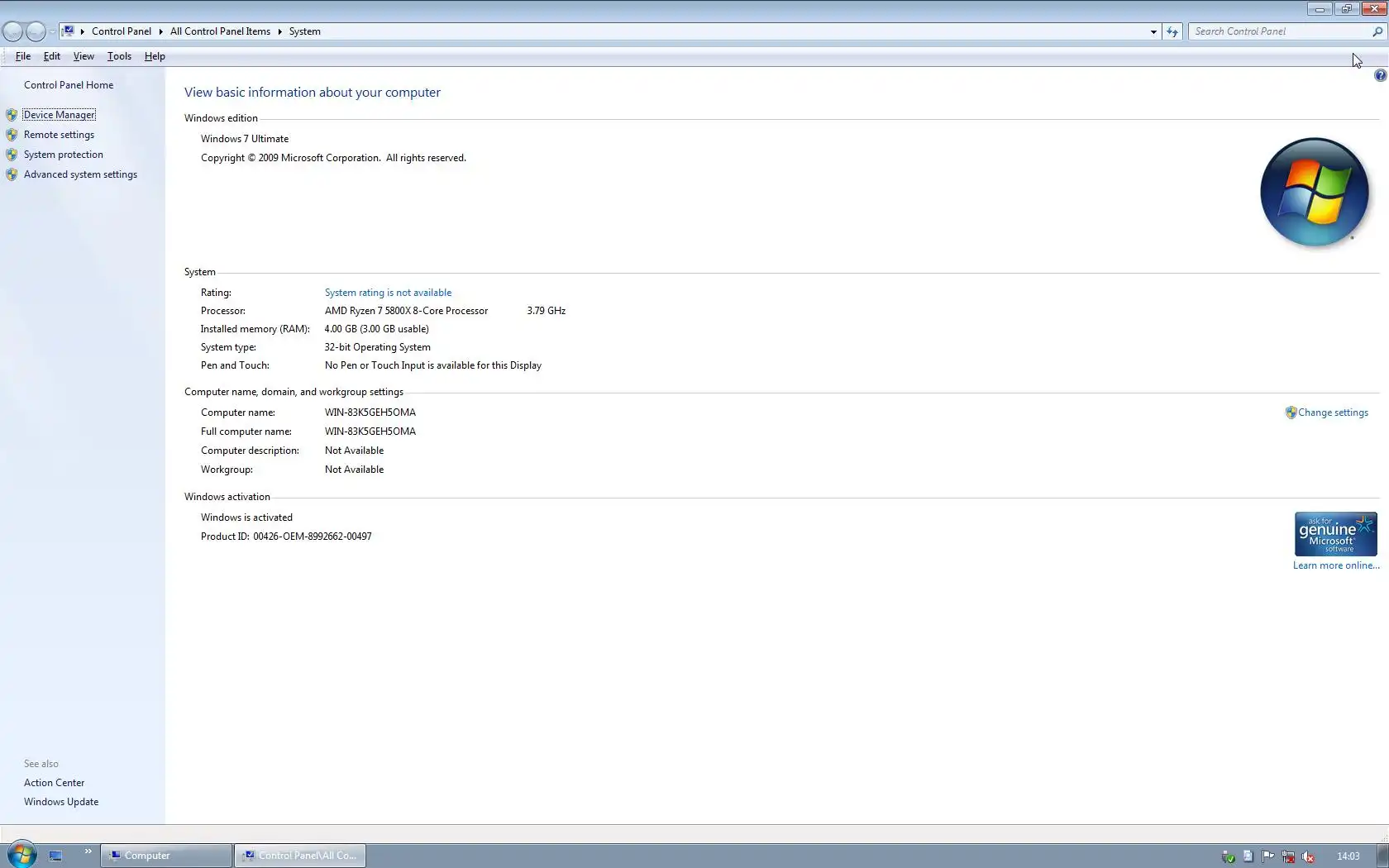This screenshot has height=868, width=1389.
Task: Open the View menu
Action: coord(84,56)
